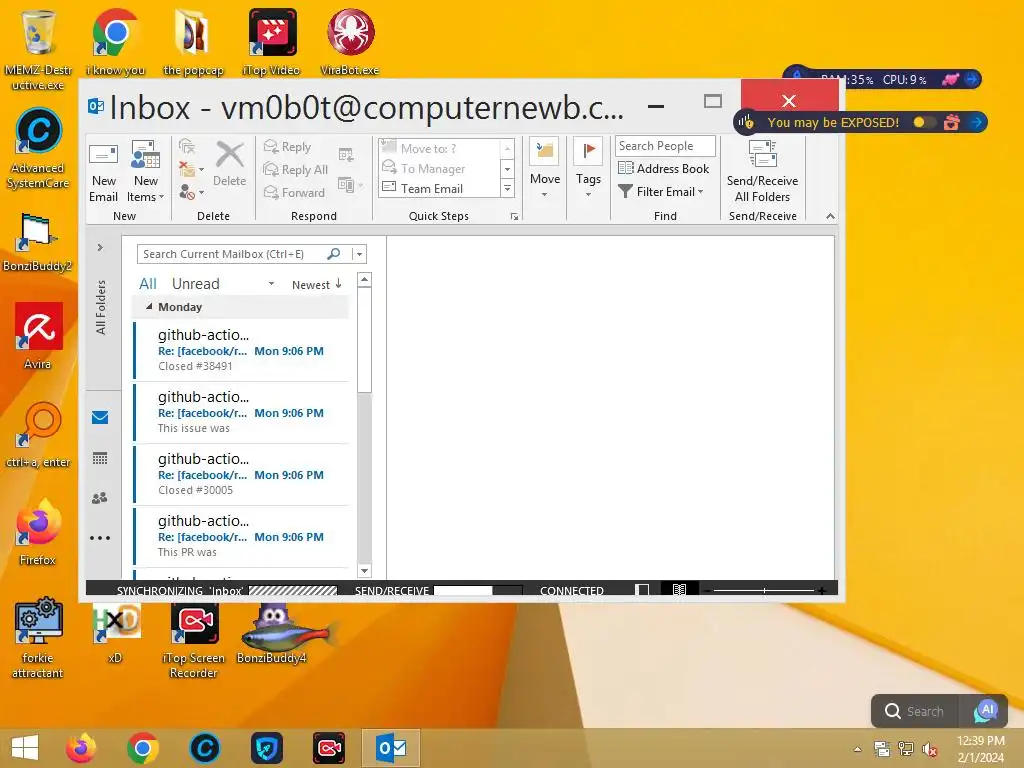Toggle the You may be EXPOSED switch

pyautogui.click(x=923, y=122)
